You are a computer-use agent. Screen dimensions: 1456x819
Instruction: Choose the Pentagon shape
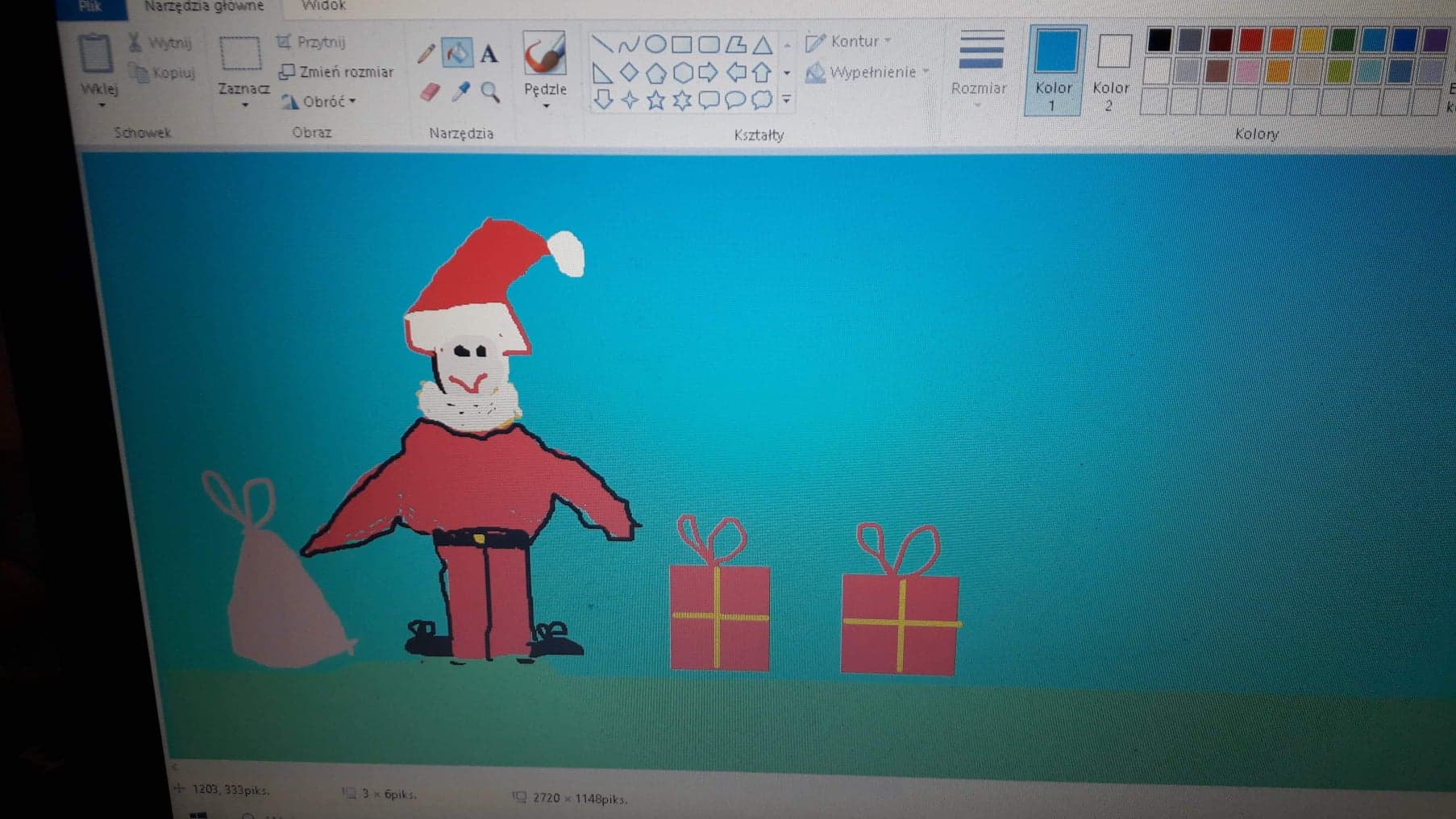click(656, 74)
